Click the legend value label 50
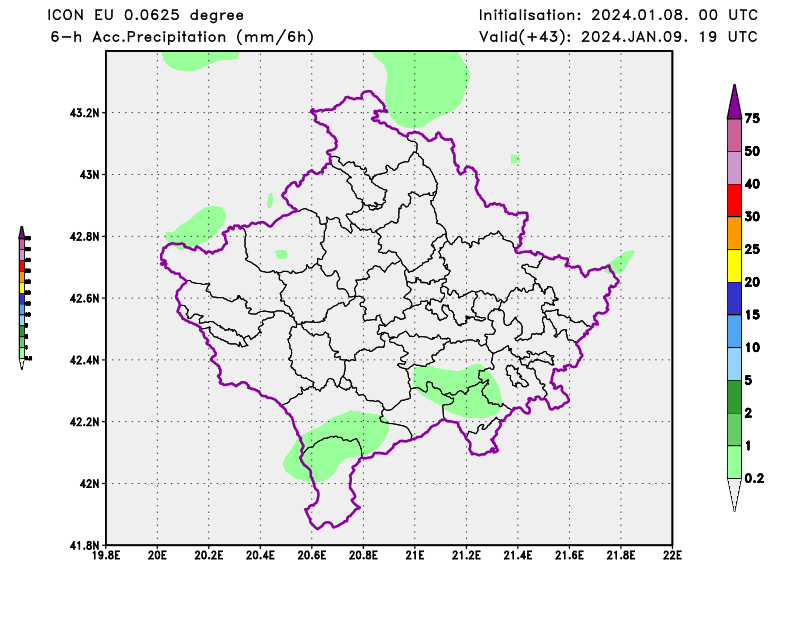The height and width of the screenshot is (618, 800). point(752,151)
